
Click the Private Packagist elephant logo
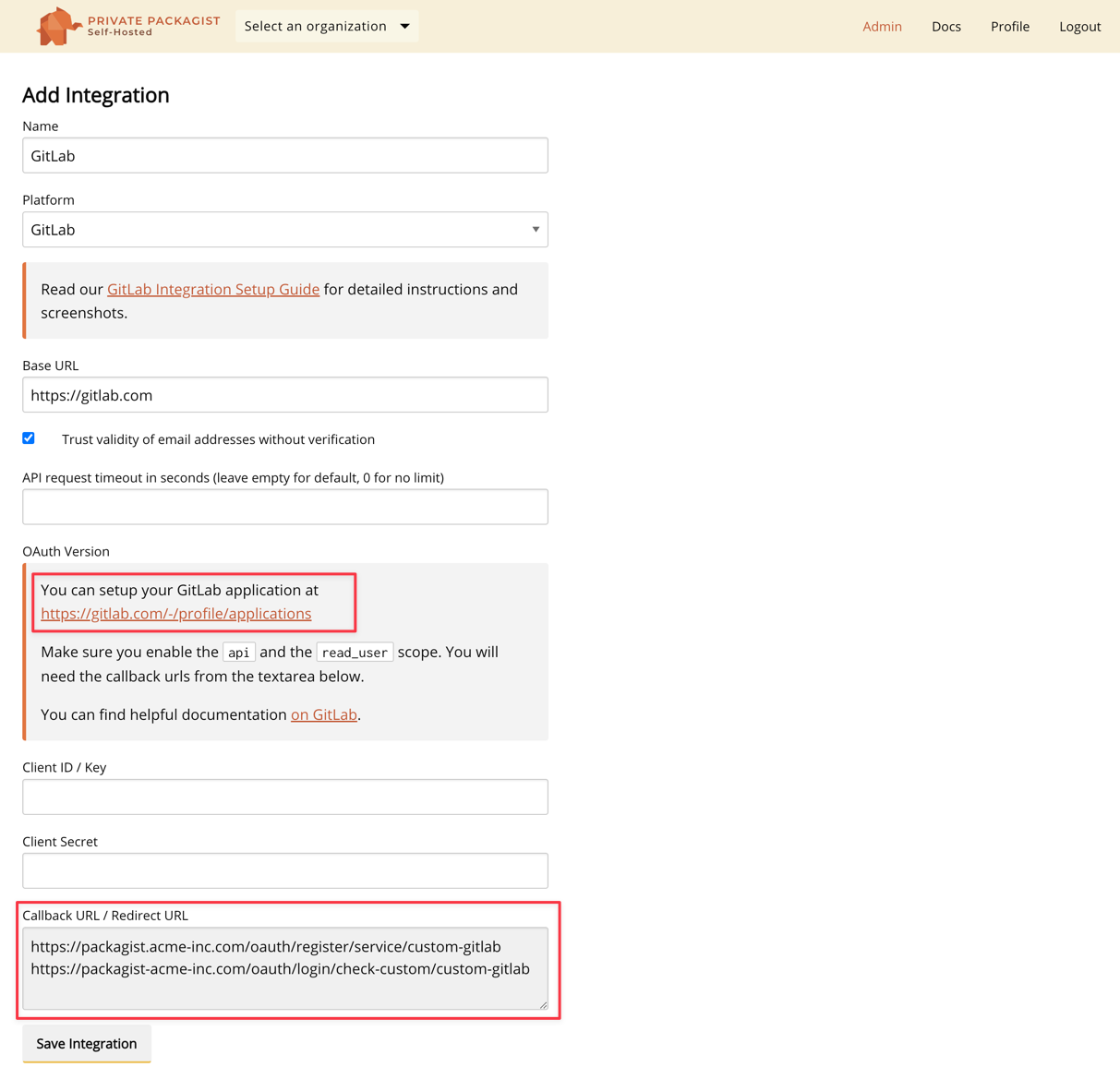(57, 26)
